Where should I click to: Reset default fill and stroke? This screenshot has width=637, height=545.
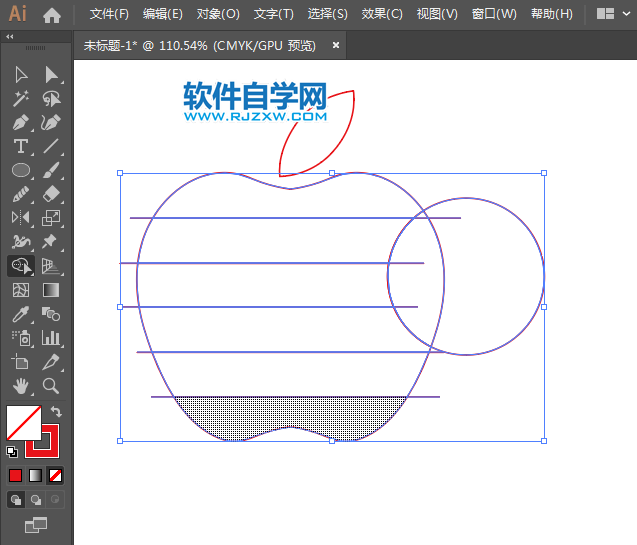click(12, 452)
